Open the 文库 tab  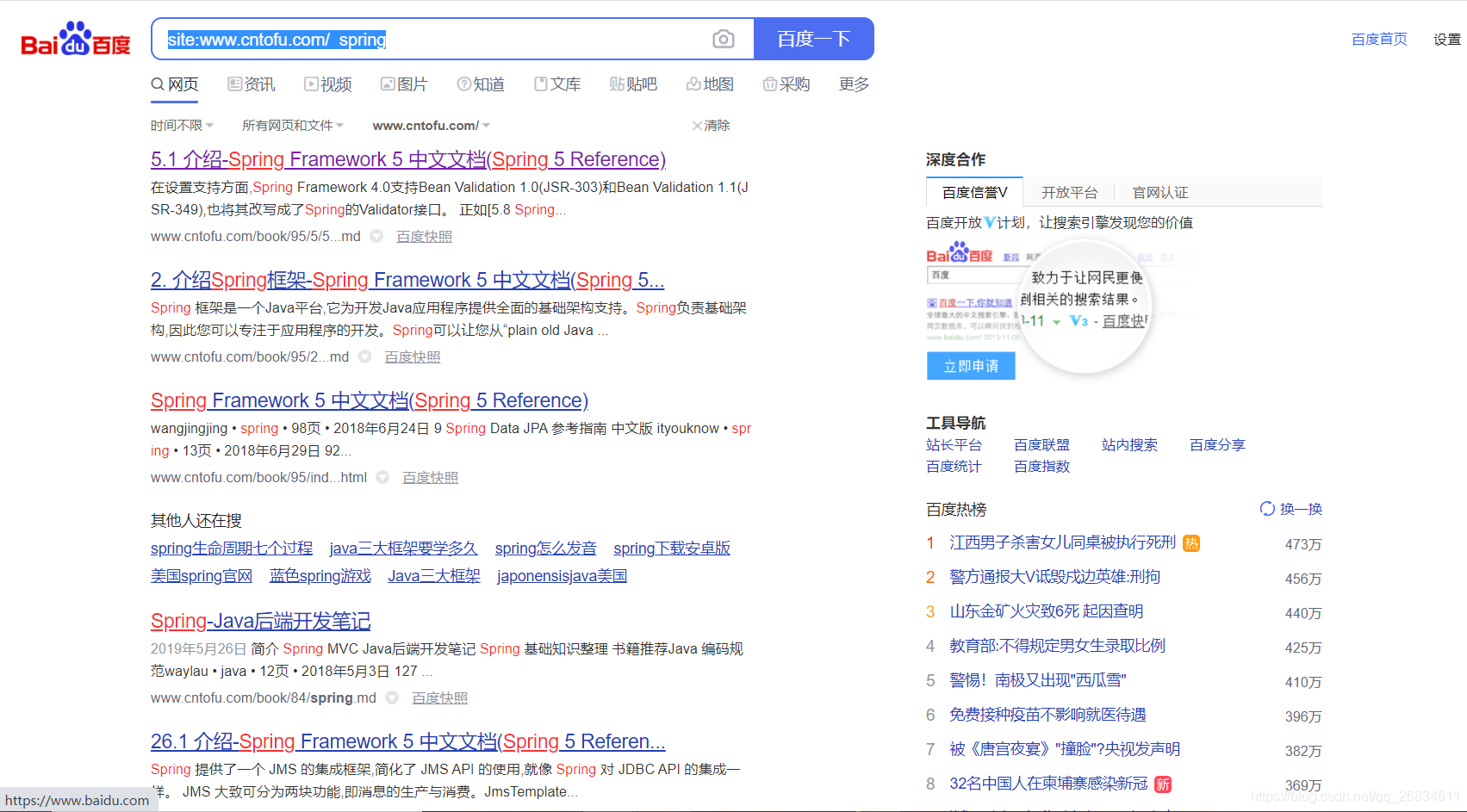[557, 84]
